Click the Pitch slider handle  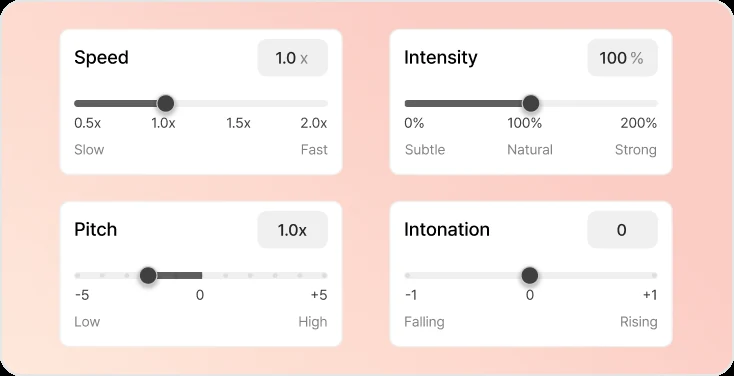tap(148, 275)
